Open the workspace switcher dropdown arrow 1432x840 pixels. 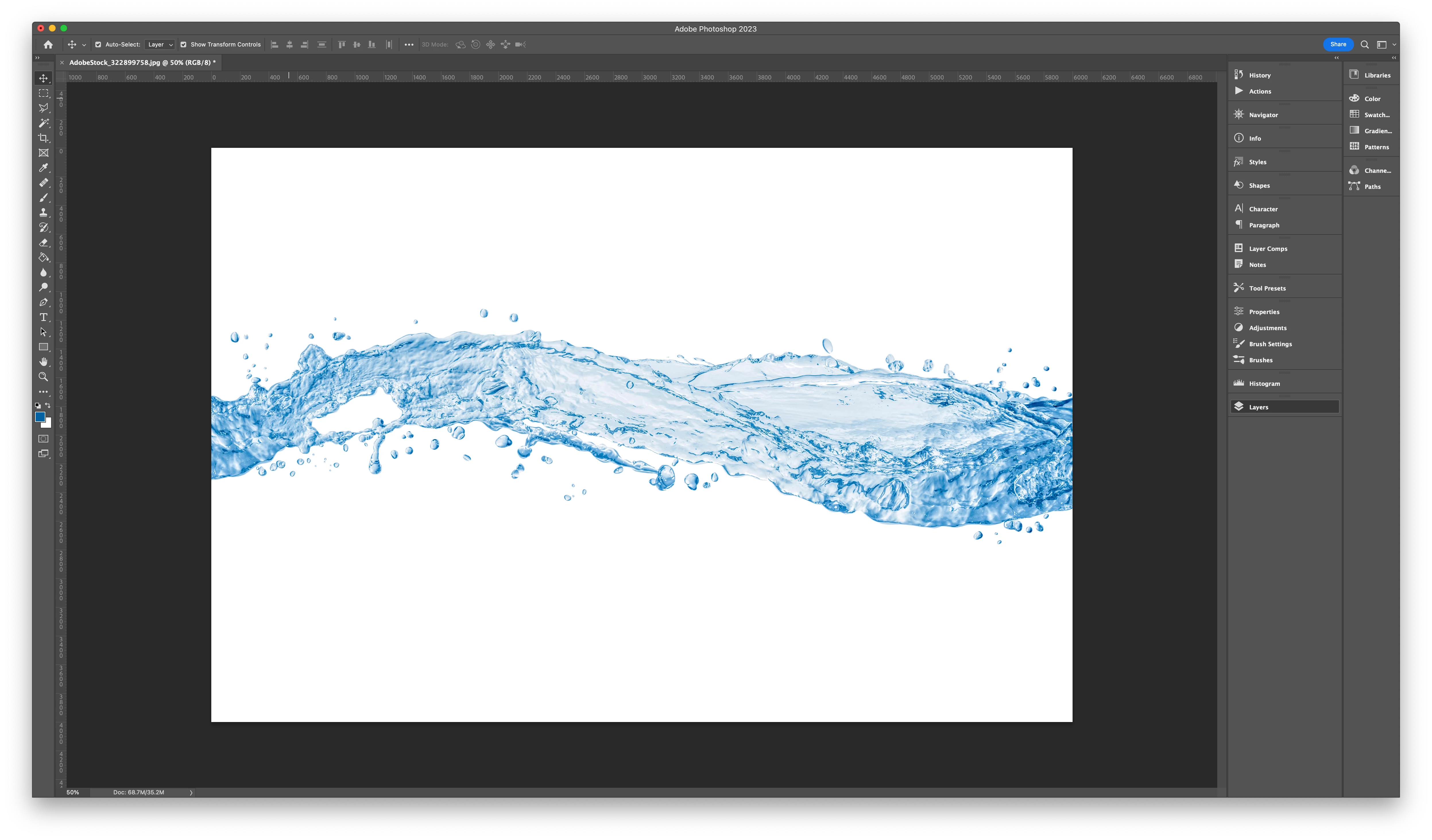[1394, 45]
